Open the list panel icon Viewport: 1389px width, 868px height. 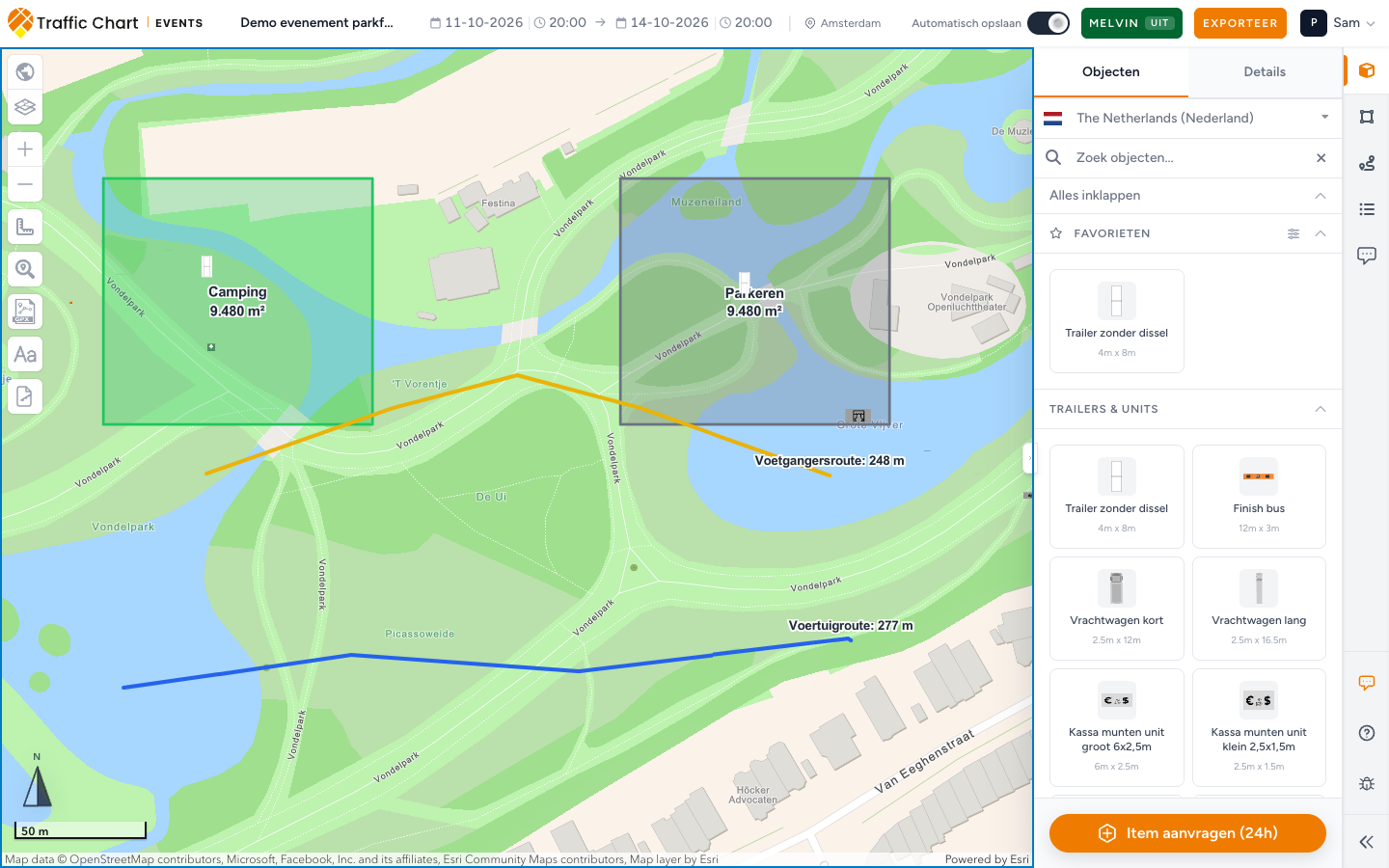point(1367,209)
